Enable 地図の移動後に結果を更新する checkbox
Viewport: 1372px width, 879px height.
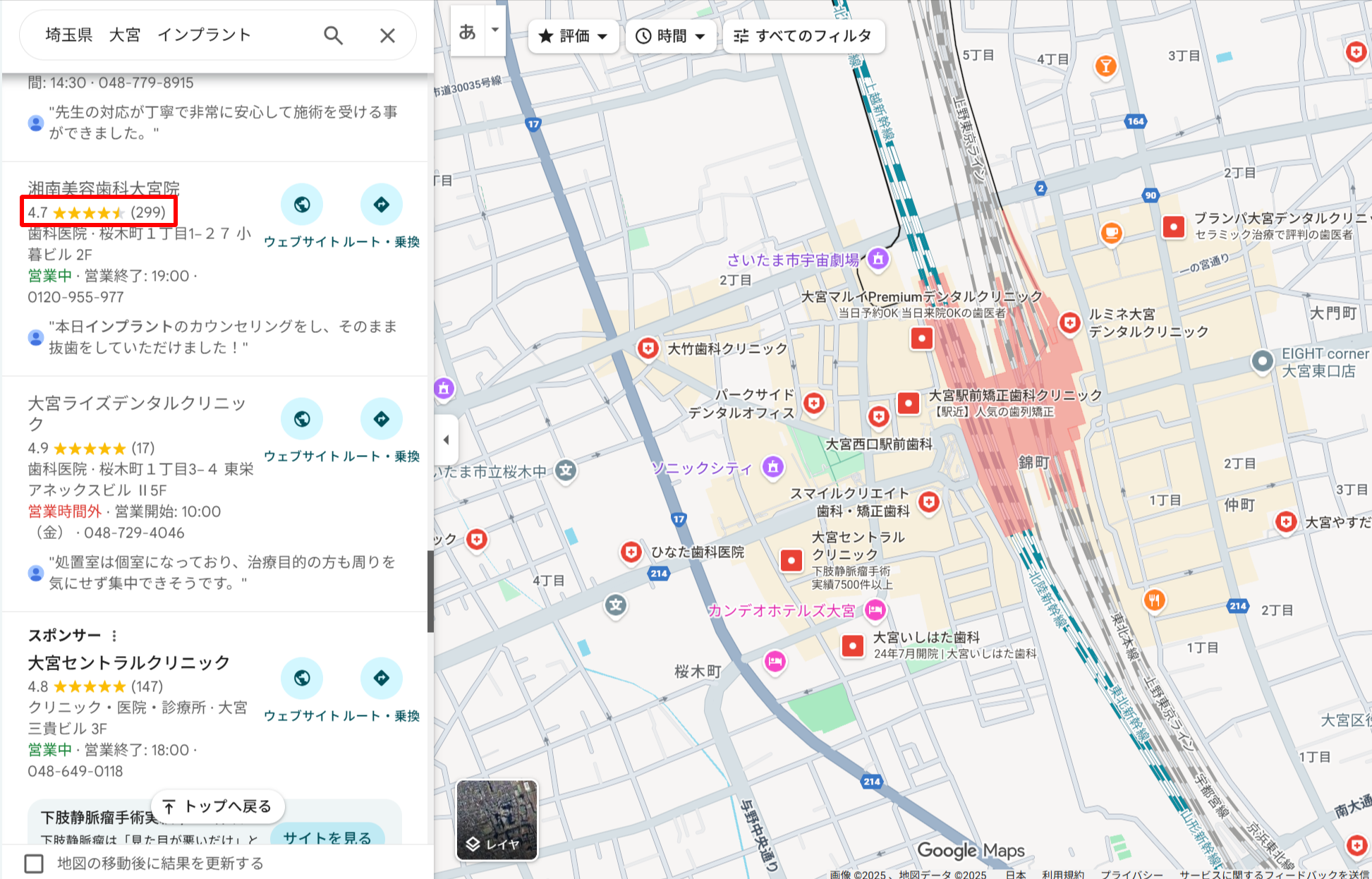coord(33,862)
